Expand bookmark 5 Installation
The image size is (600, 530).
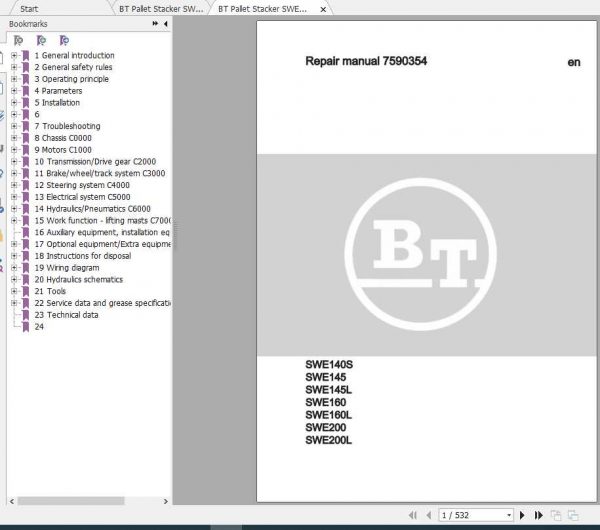14,103
